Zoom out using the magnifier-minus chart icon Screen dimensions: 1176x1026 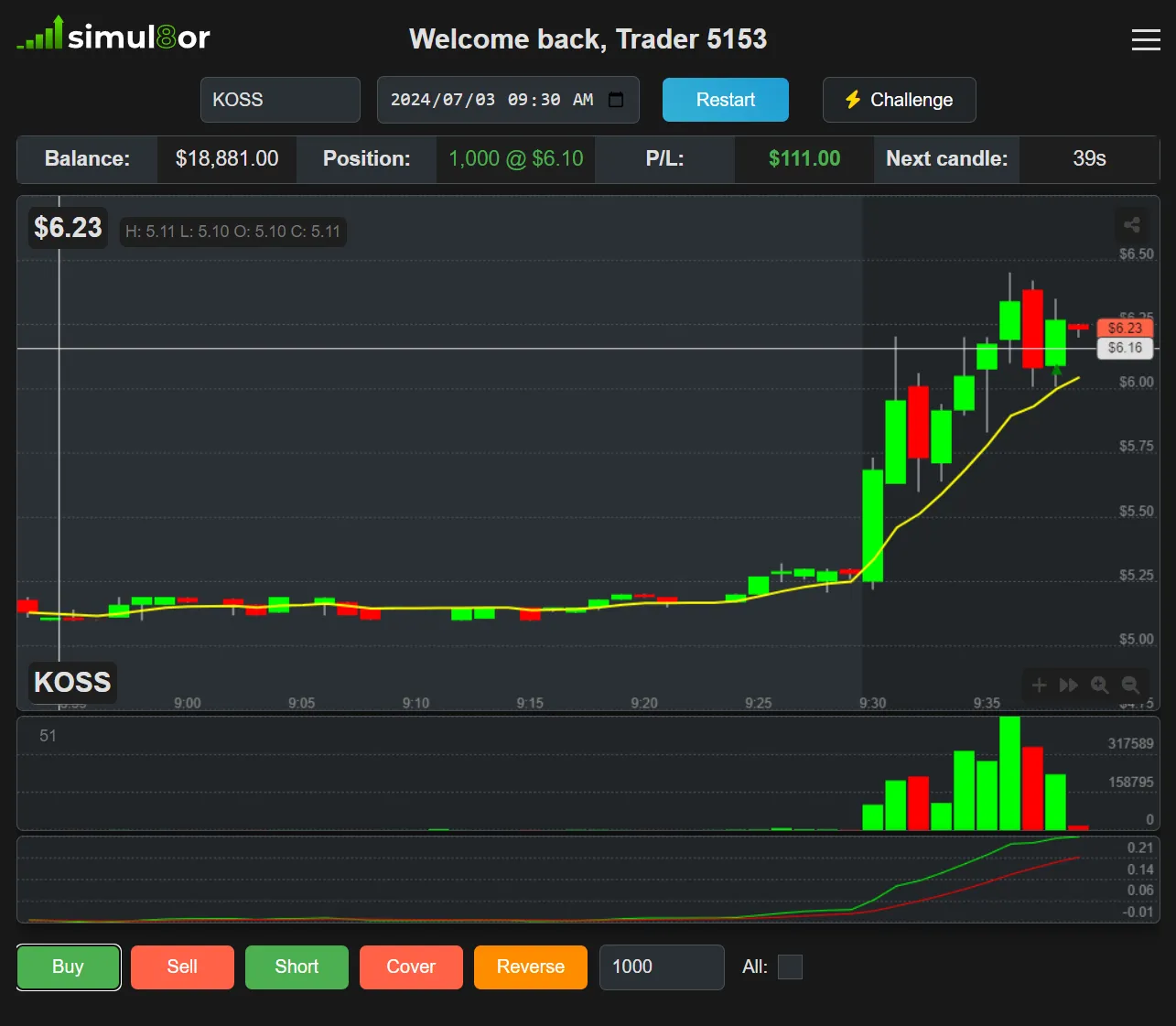click(x=1130, y=685)
